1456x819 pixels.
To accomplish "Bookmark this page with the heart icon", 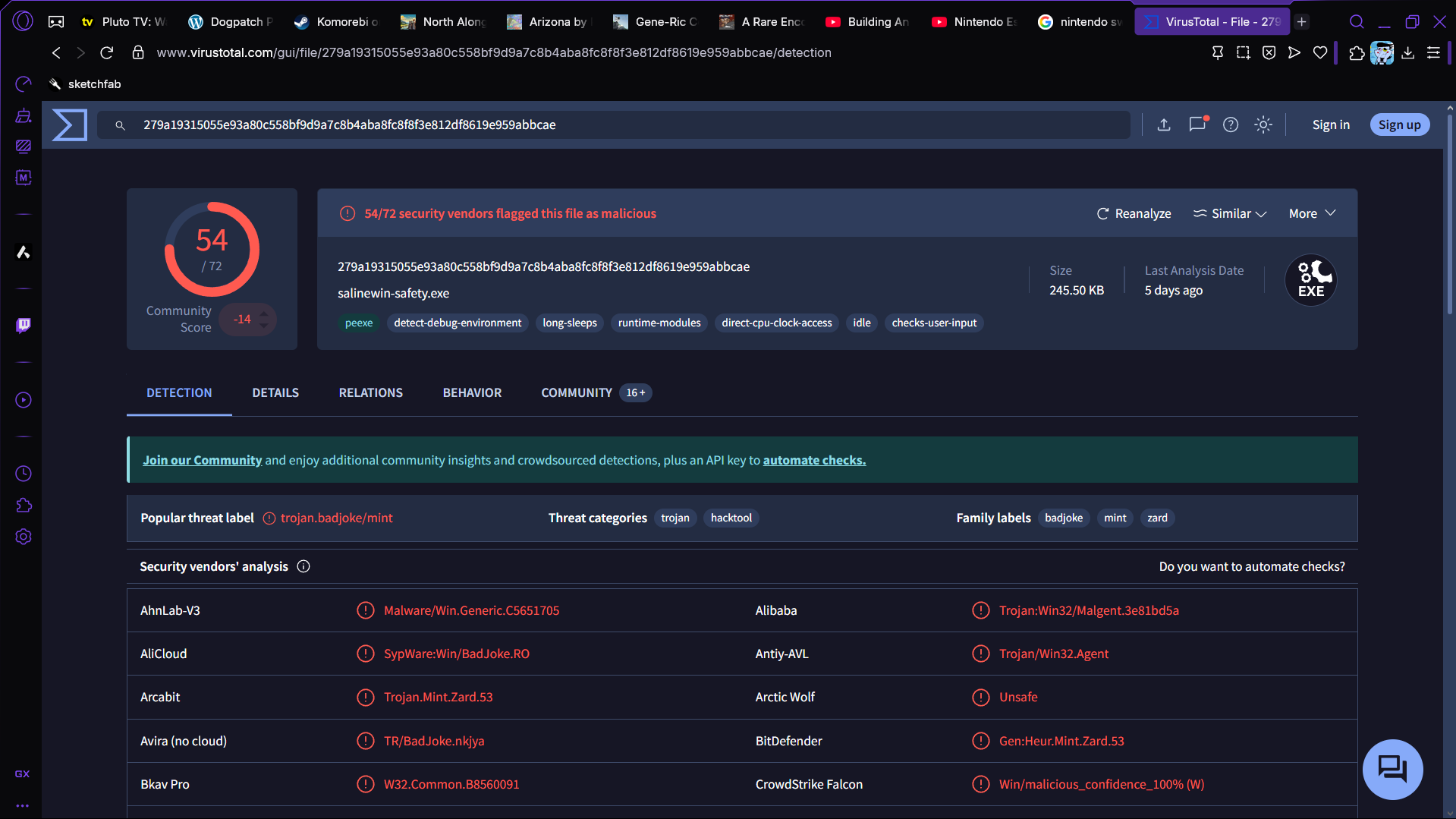I will click(1321, 52).
